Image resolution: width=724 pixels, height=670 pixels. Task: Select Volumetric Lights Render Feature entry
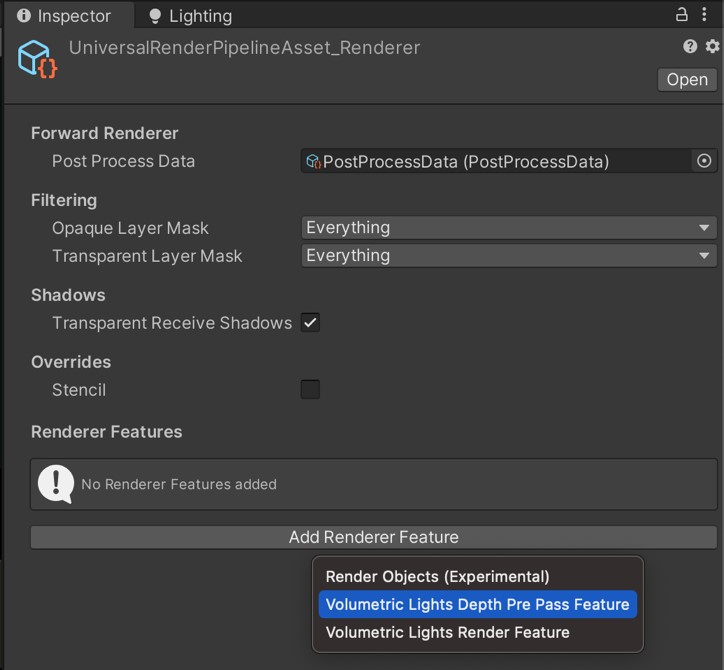click(x=477, y=632)
